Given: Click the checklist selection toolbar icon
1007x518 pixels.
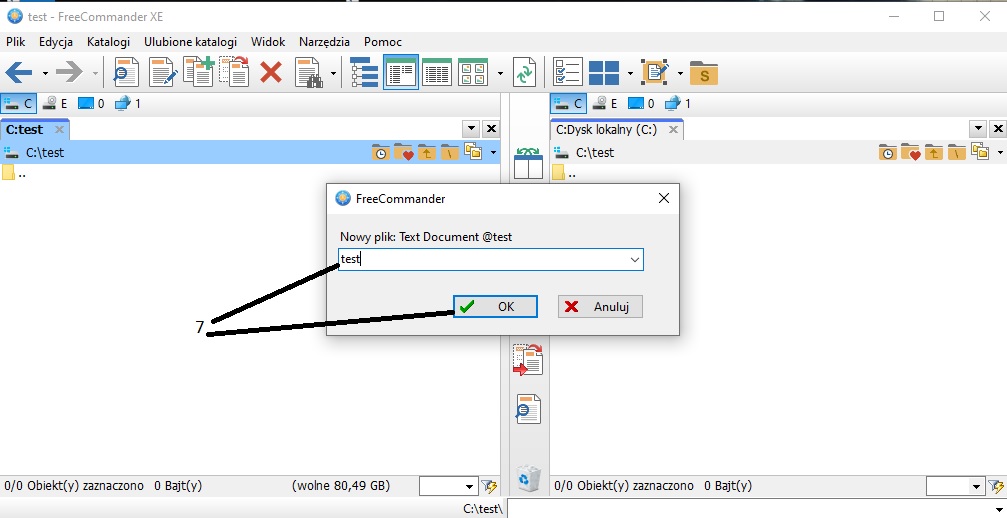Looking at the screenshot, I should [568, 72].
